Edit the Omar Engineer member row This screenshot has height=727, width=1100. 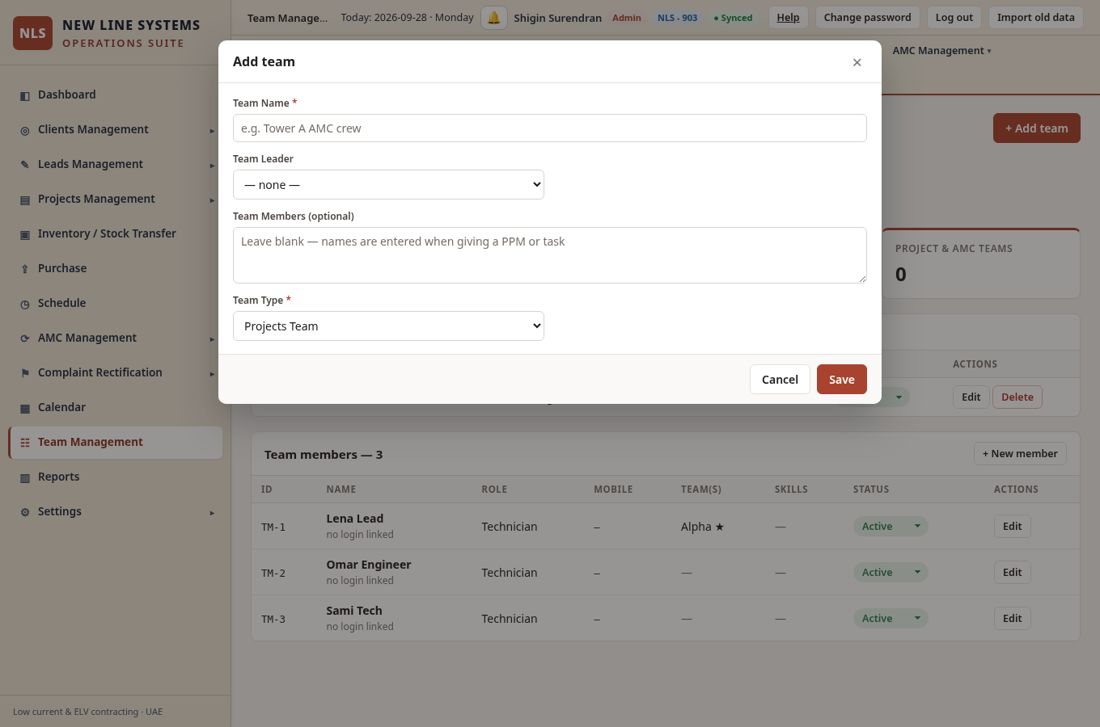(1012, 573)
